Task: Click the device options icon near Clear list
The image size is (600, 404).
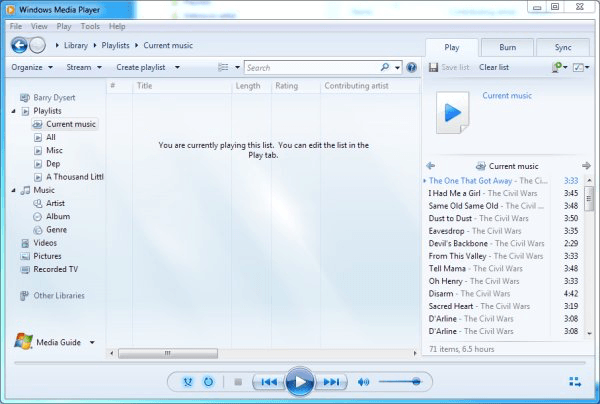Action: (x=557, y=67)
